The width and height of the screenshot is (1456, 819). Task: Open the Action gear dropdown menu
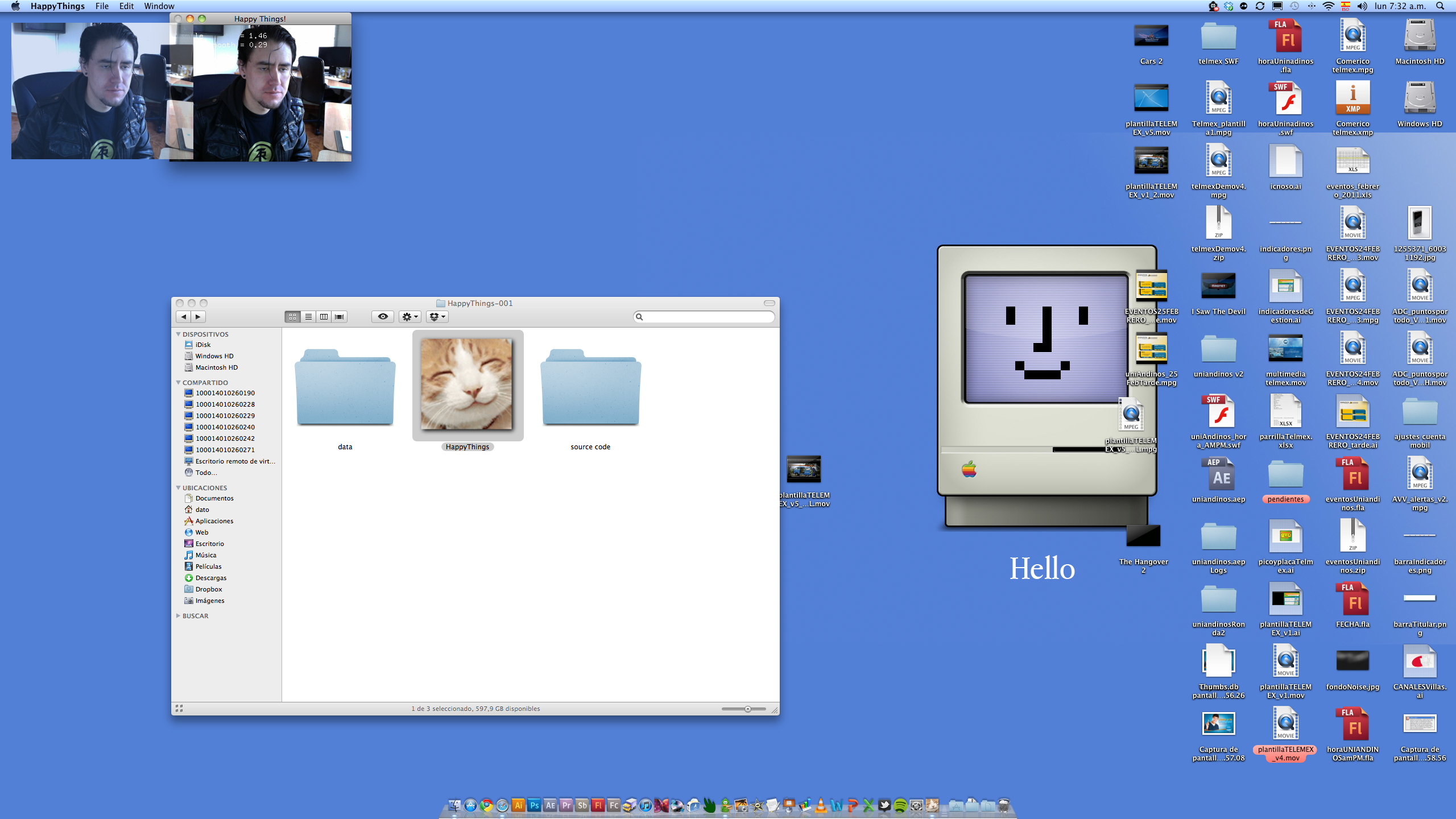(410, 317)
